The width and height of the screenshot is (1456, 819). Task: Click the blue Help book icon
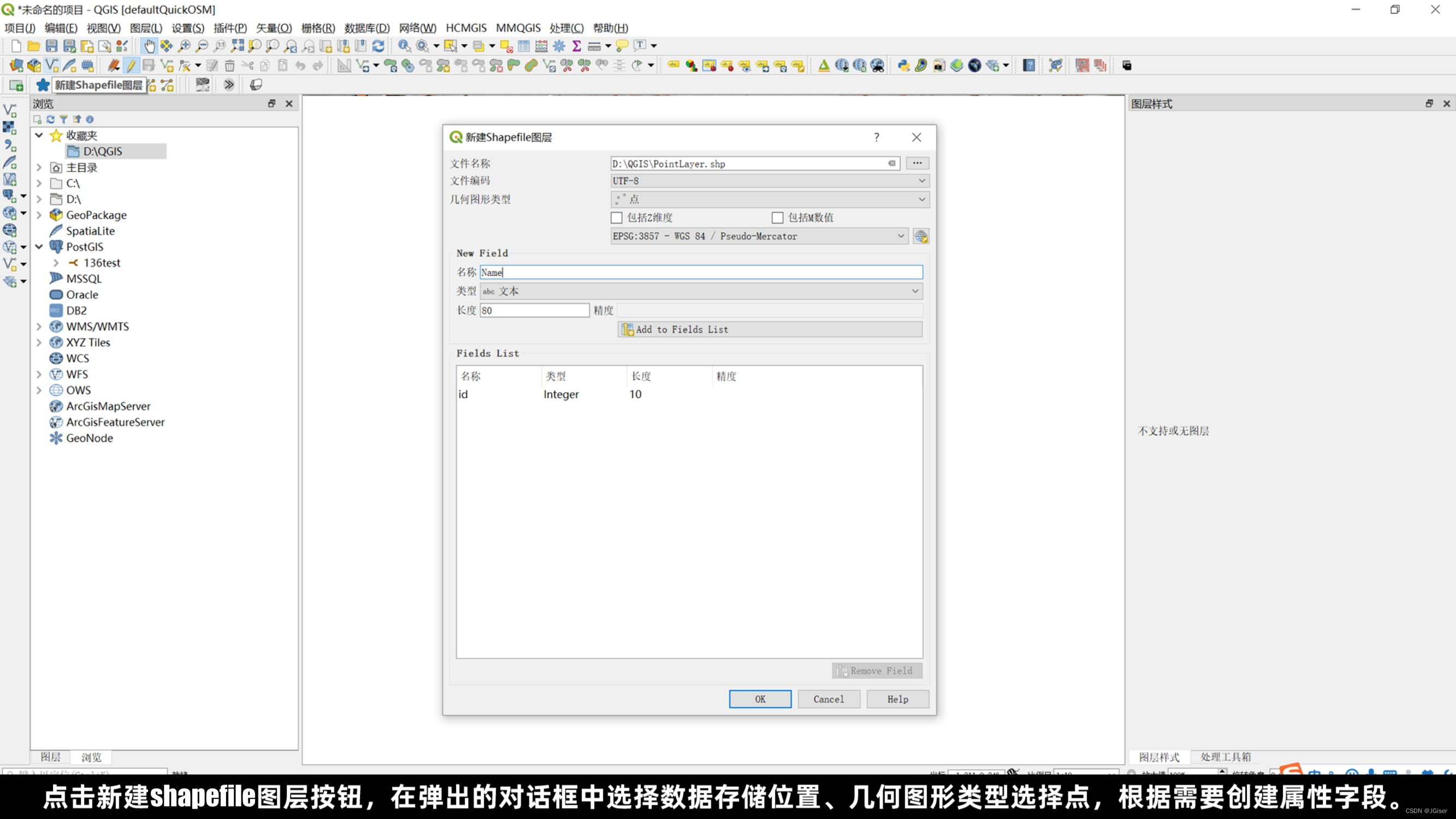click(x=1029, y=66)
